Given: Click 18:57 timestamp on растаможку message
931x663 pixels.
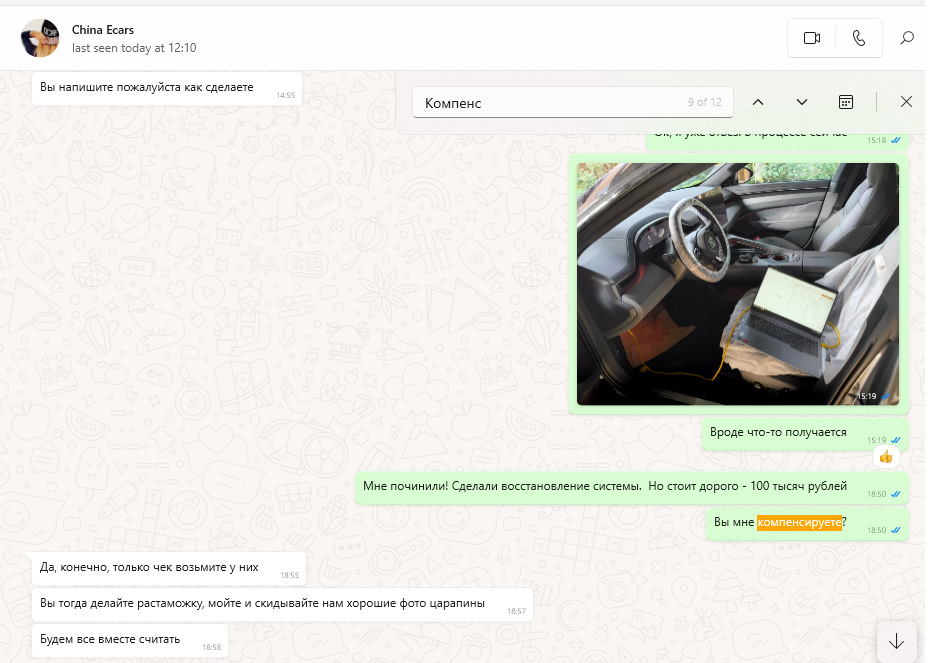Looking at the screenshot, I should tap(517, 611).
